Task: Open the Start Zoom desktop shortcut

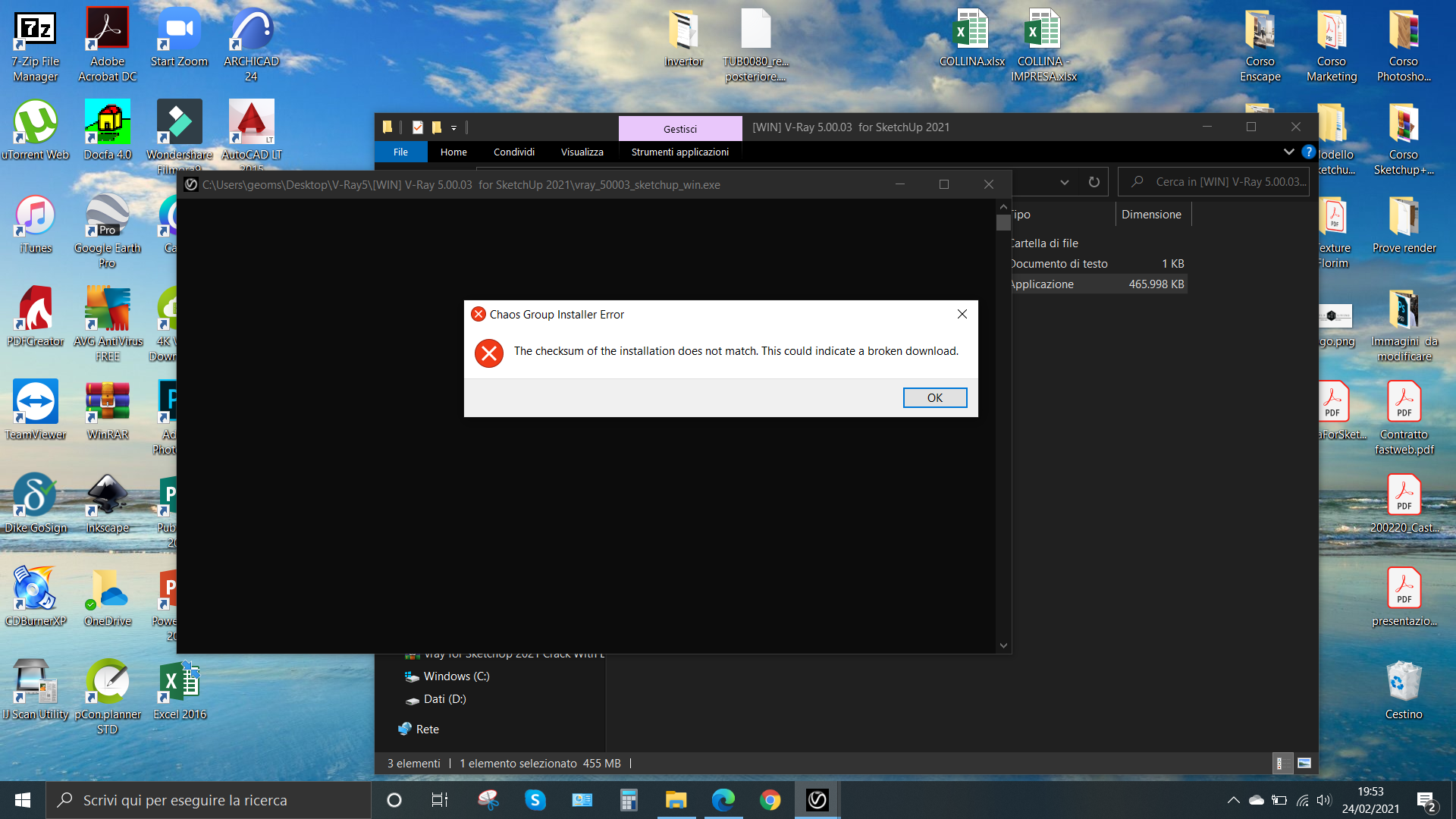Action: tap(179, 38)
